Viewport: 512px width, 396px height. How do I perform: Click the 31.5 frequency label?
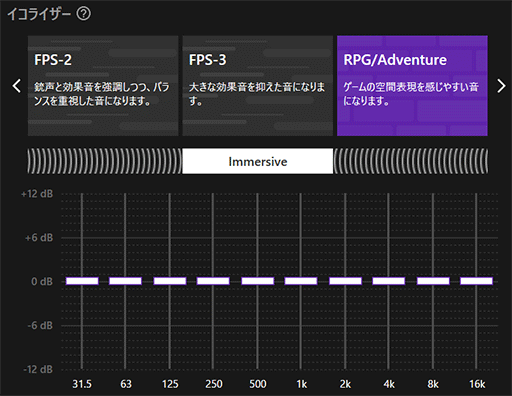point(82,384)
